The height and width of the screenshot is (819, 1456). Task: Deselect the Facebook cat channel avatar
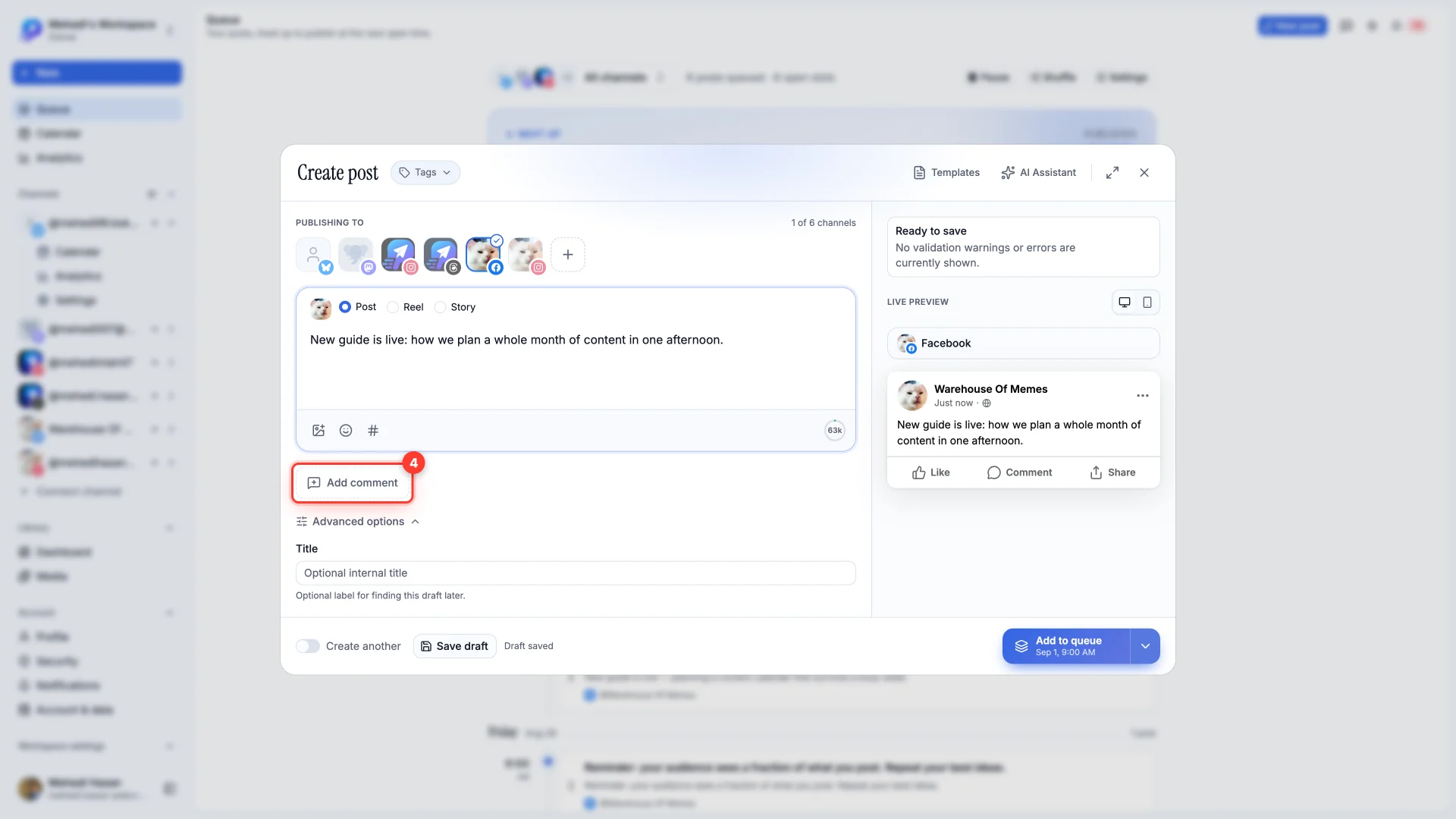(484, 256)
